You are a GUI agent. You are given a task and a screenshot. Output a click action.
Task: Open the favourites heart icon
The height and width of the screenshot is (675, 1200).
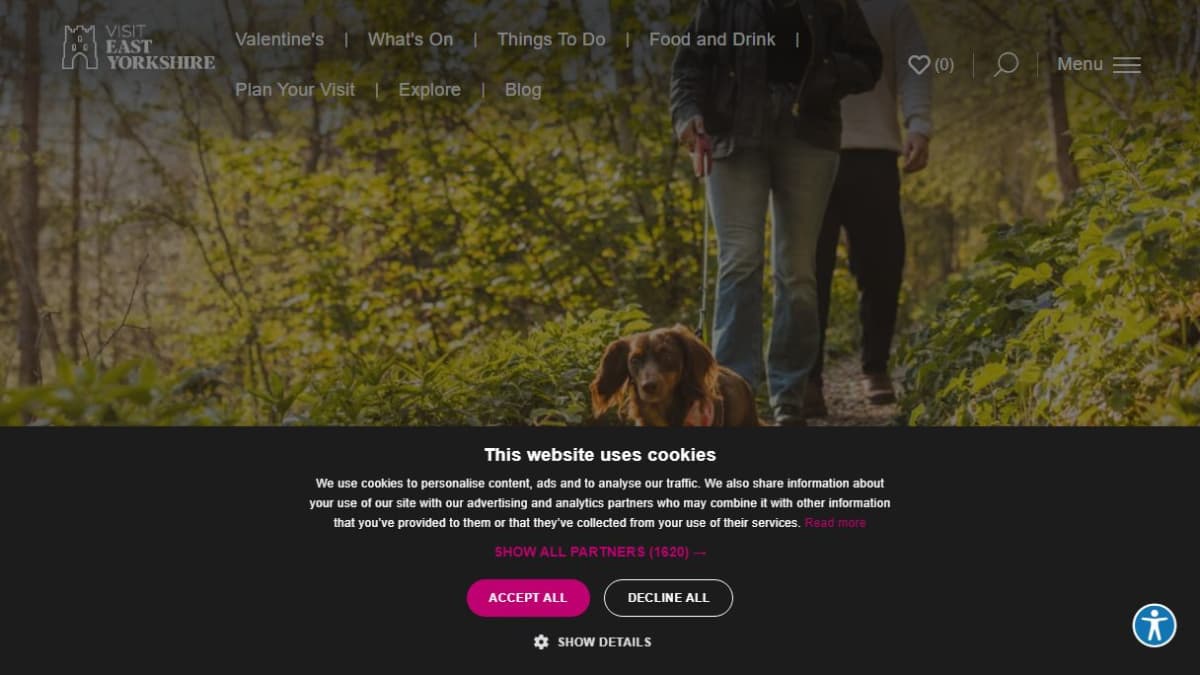(919, 64)
